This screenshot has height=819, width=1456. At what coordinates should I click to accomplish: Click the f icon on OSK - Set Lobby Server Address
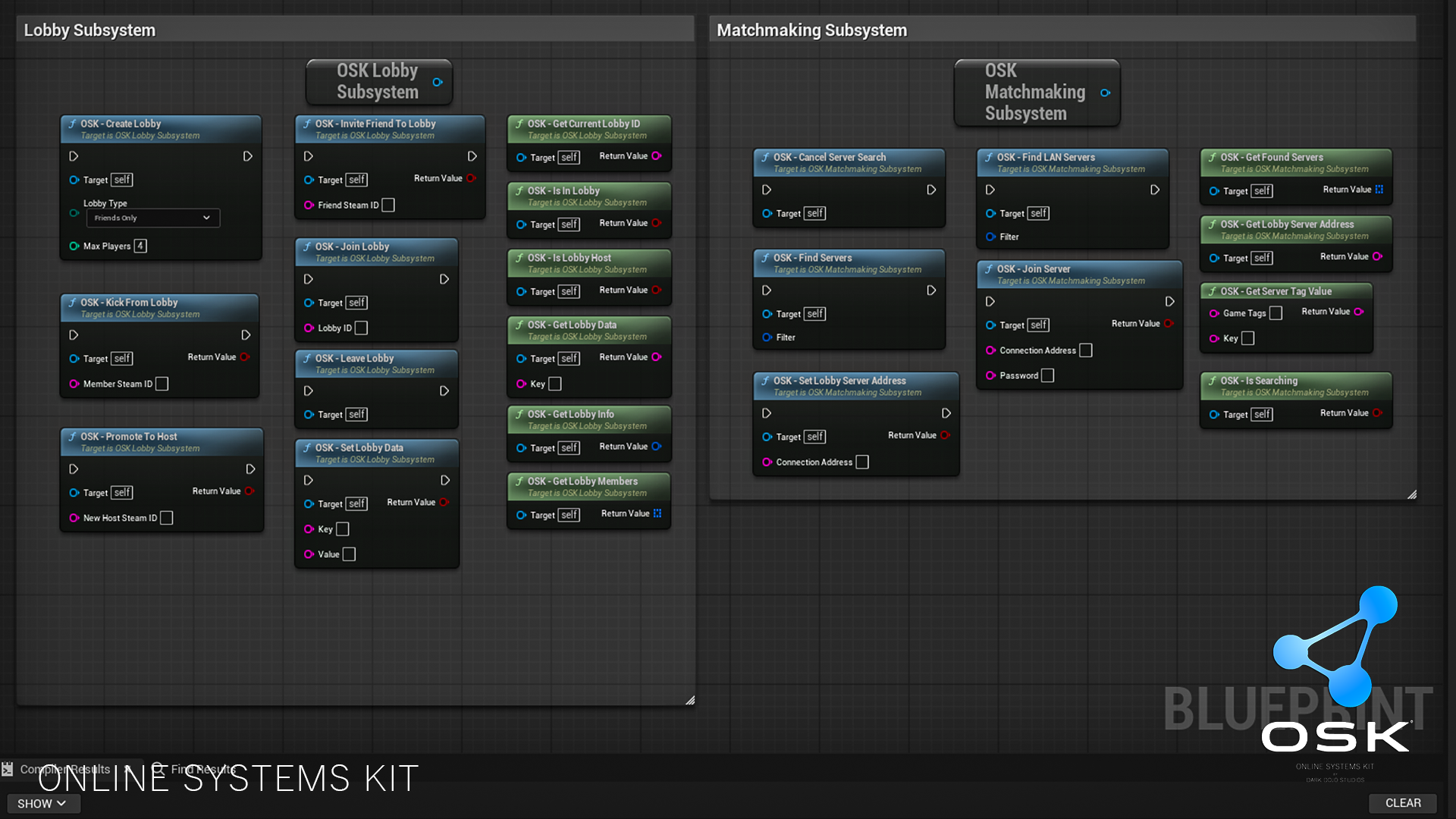[x=765, y=381]
